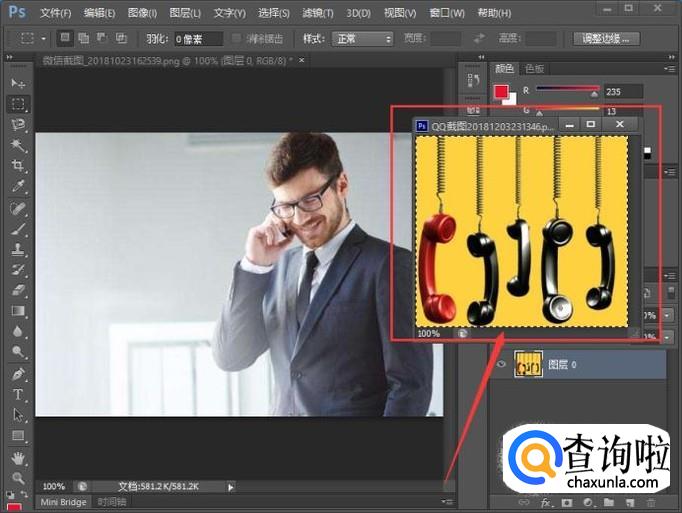Switch to the Mini Bridge tab

[x=64, y=502]
